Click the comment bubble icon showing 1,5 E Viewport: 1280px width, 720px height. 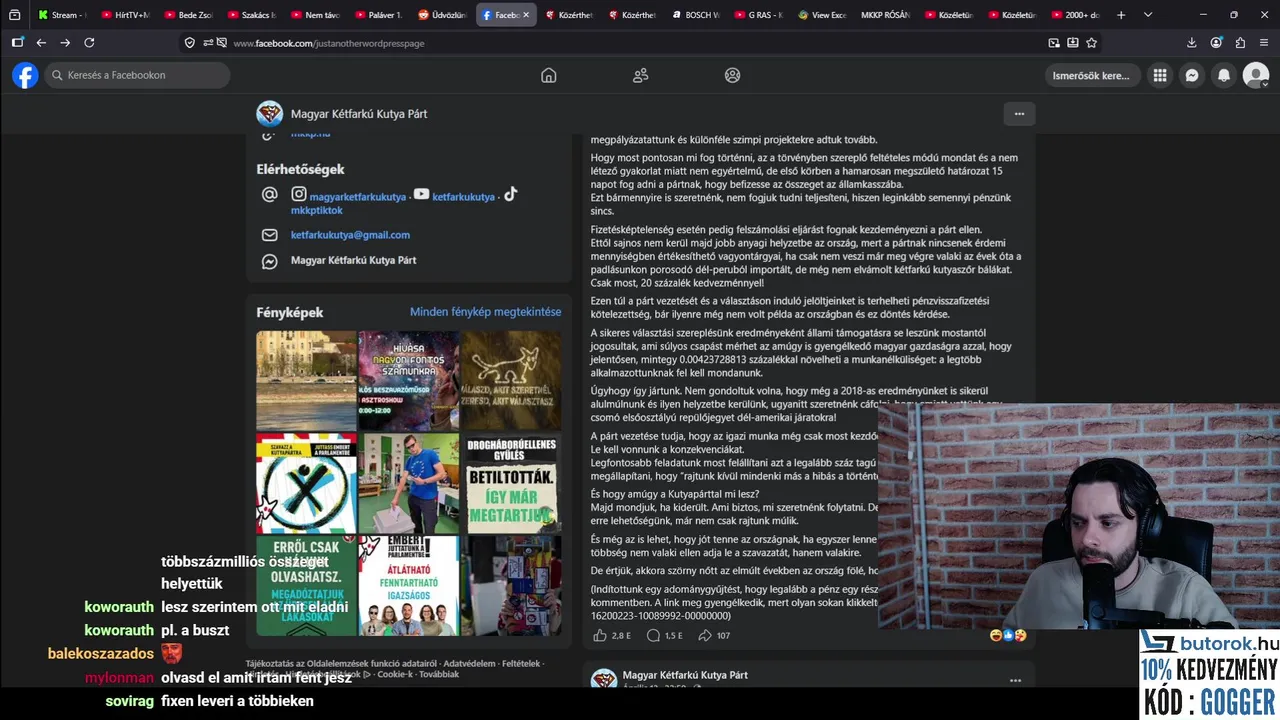(653, 635)
